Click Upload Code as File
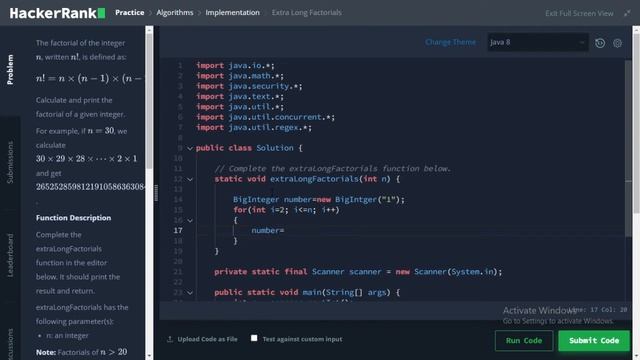 207,339
